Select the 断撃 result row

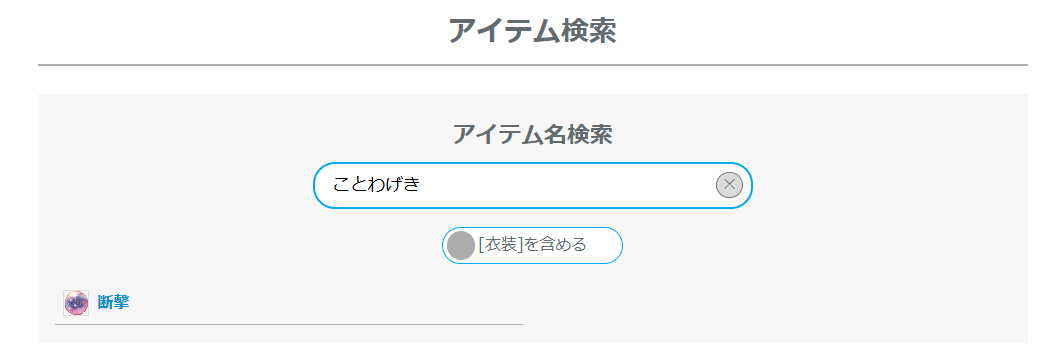point(289,303)
